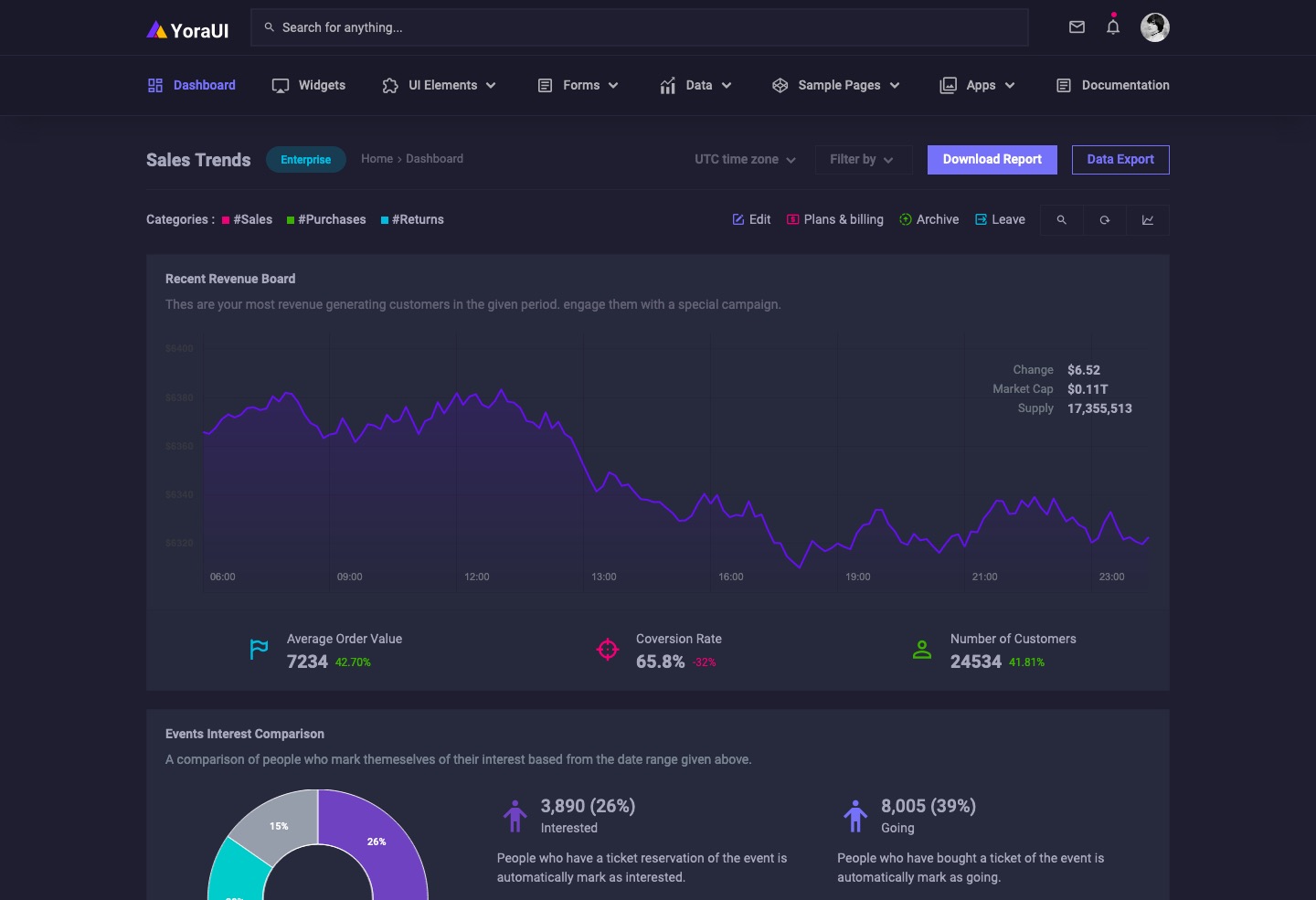Go to the Dashboard nav item
1316x900 pixels.
(192, 85)
